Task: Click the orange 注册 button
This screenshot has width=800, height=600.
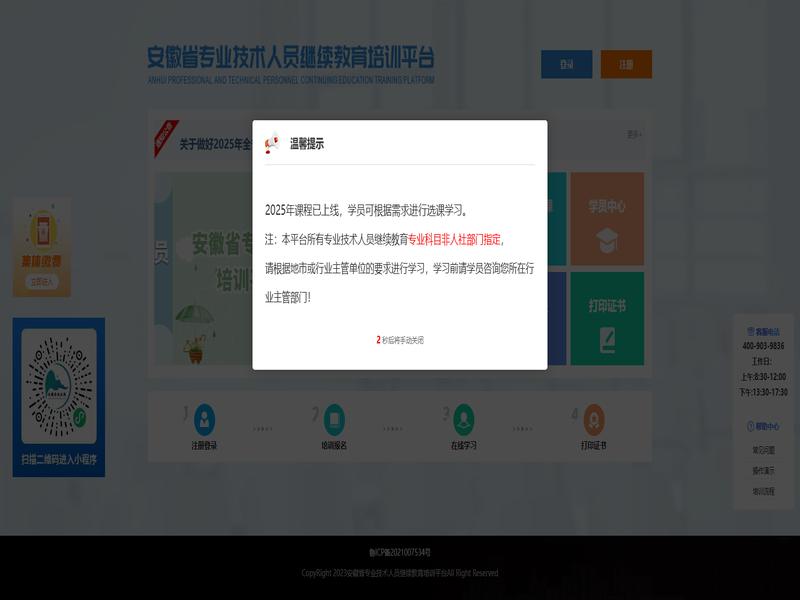Action: (626, 64)
